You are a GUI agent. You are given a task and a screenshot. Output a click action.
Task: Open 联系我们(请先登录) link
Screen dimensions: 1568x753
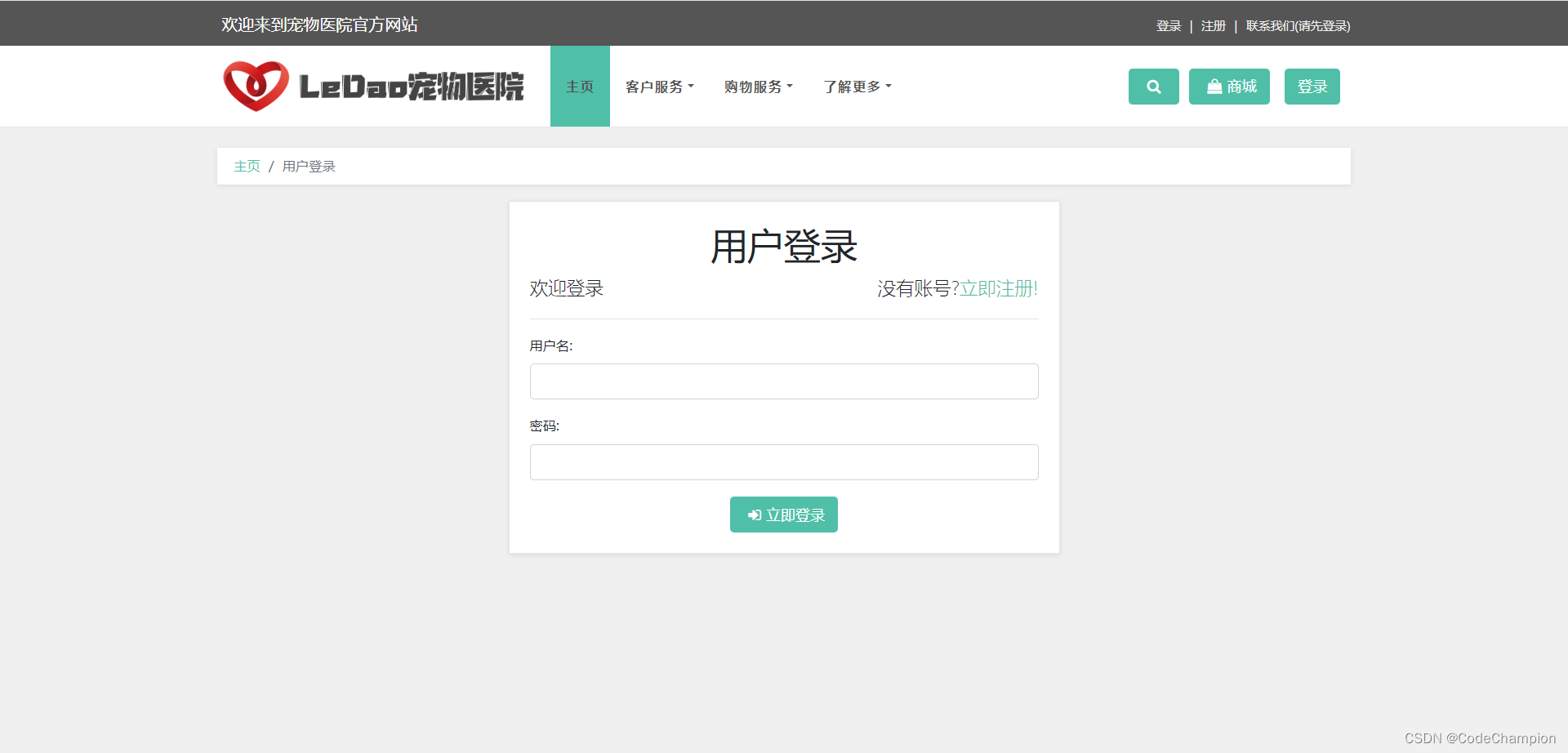click(x=1295, y=25)
